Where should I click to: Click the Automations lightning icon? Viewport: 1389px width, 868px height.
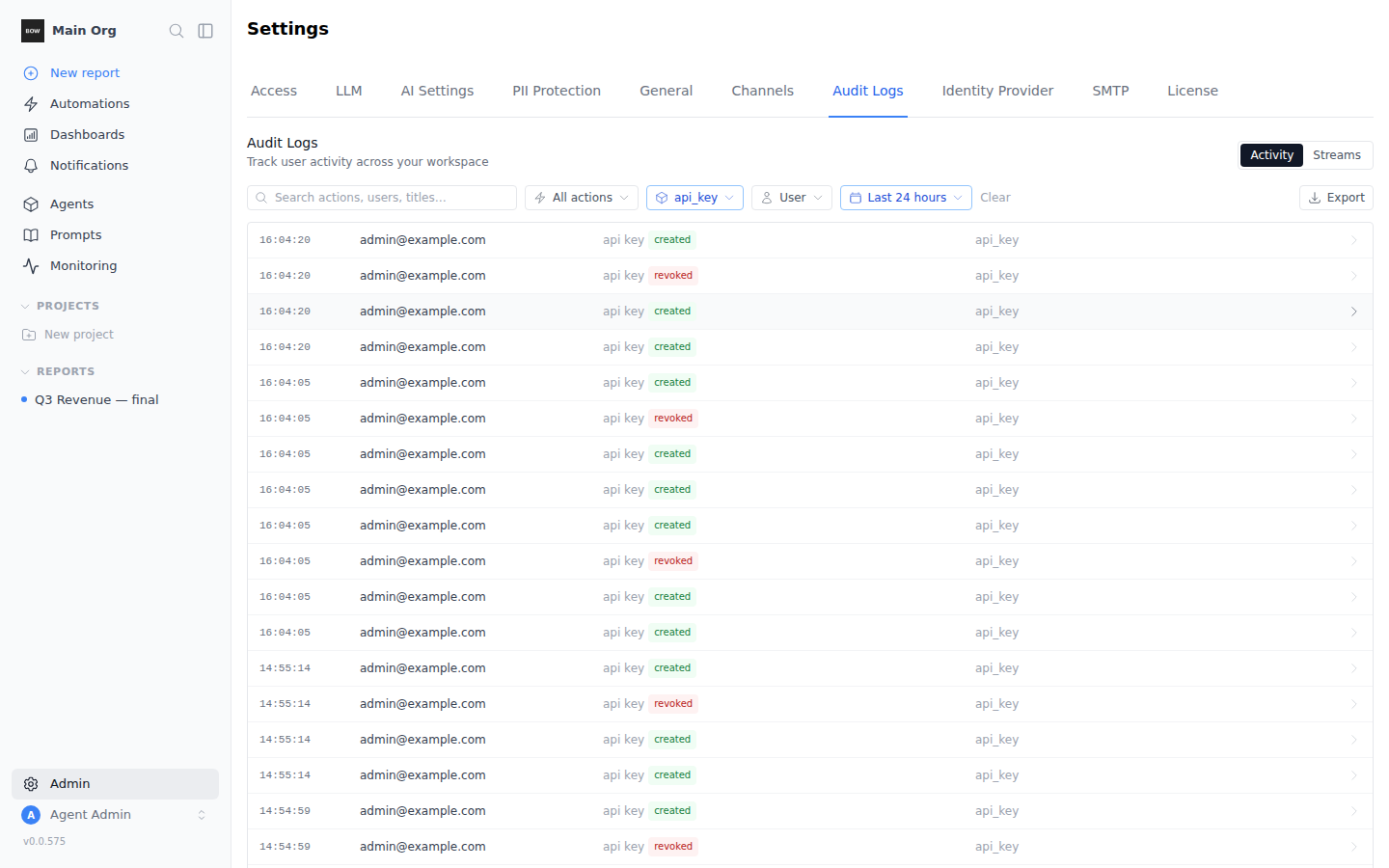pos(31,104)
